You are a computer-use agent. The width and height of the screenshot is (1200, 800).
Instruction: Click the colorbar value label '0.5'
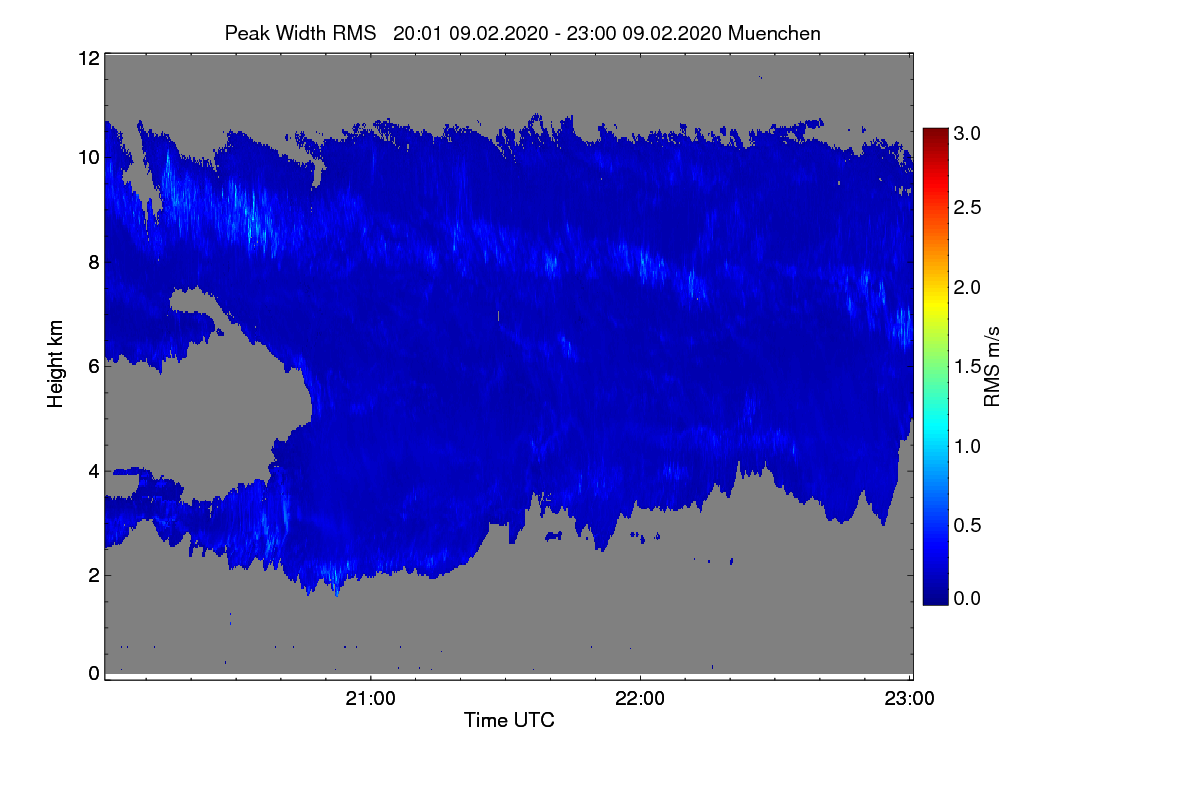[x=967, y=525]
